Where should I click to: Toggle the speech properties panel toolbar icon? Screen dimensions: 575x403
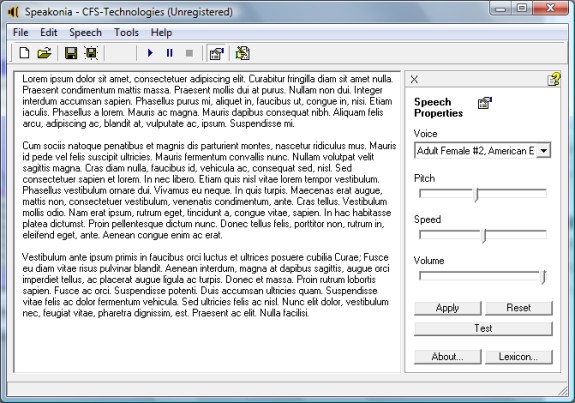pos(217,53)
